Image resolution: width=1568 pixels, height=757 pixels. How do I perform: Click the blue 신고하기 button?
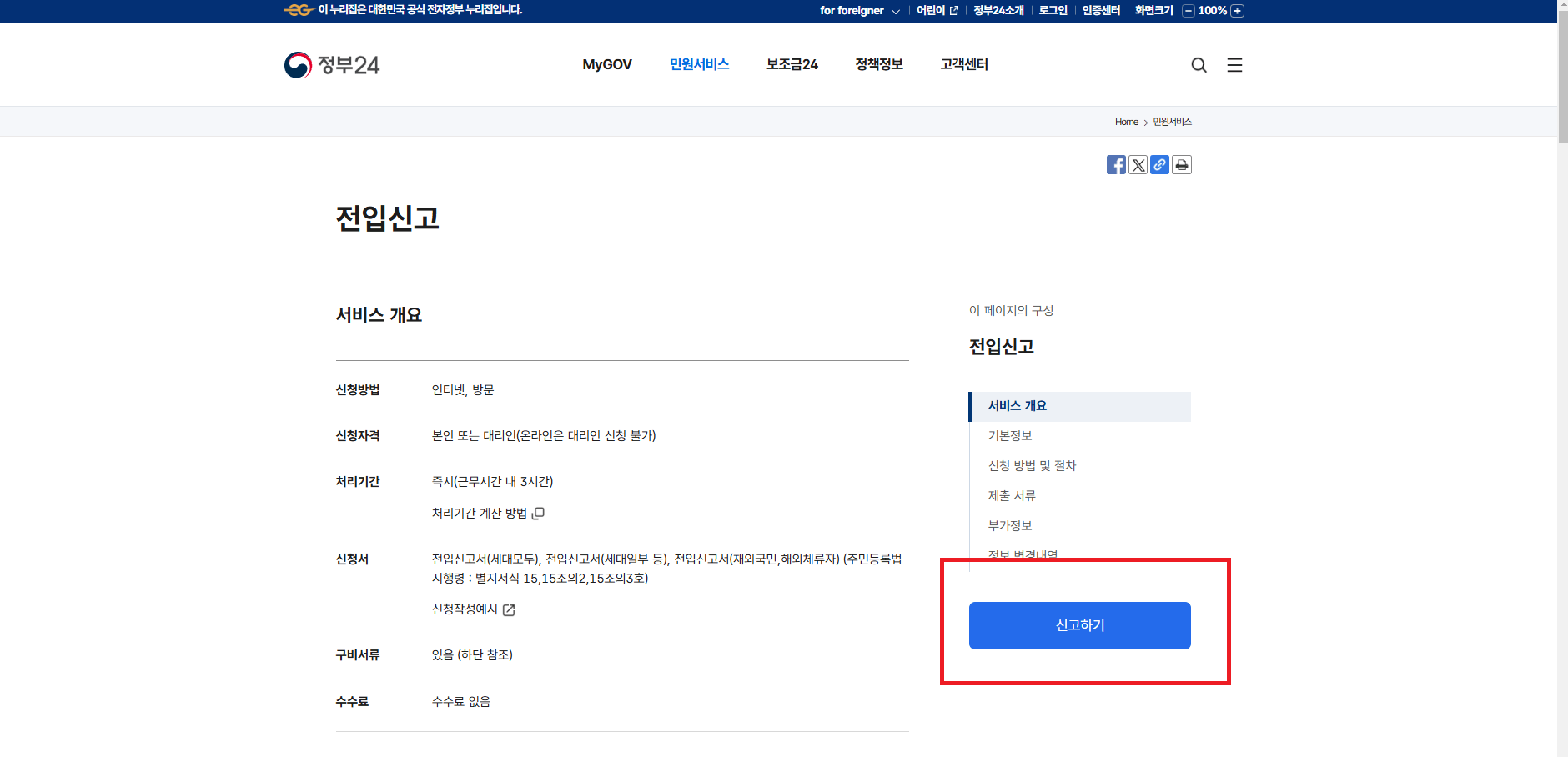1078,625
